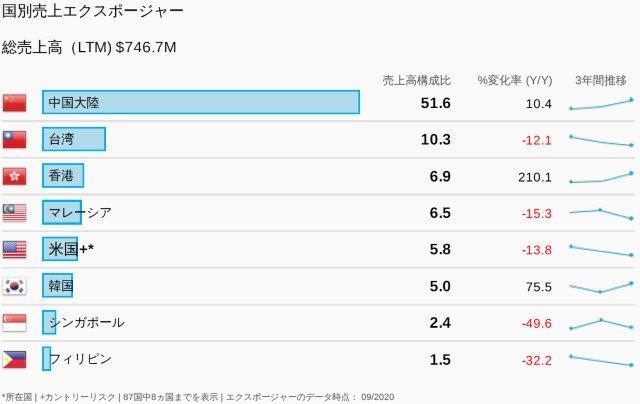Click the 210.1 Y/Y change value
This screenshot has width=640, height=404.
(x=535, y=177)
